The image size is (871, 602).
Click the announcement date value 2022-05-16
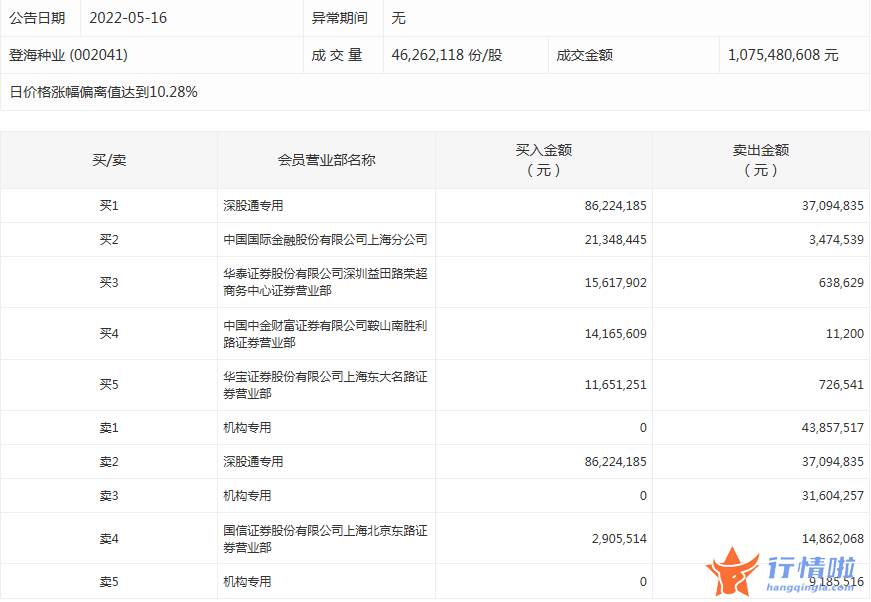point(128,18)
